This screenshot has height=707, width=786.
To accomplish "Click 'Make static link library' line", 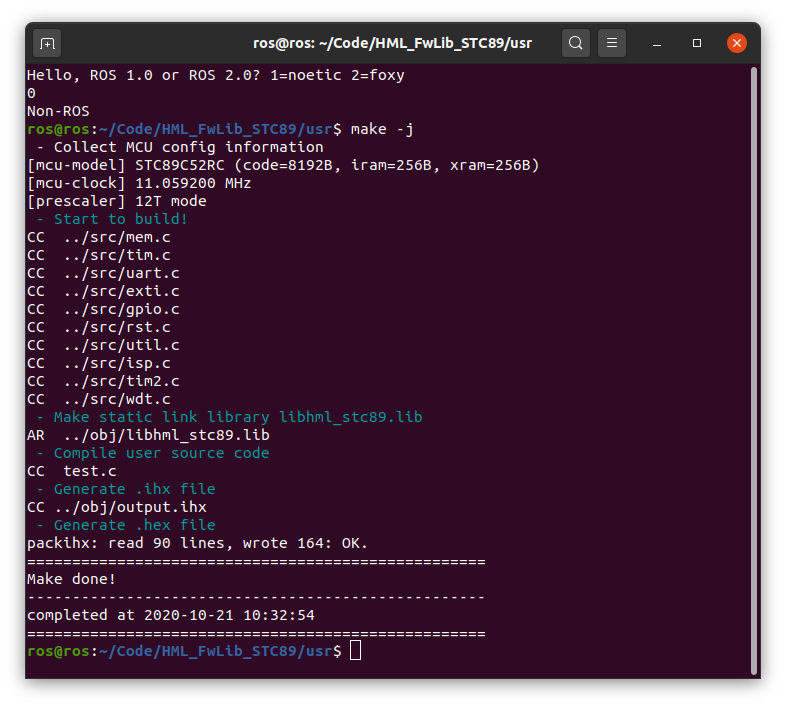I will point(230,417).
